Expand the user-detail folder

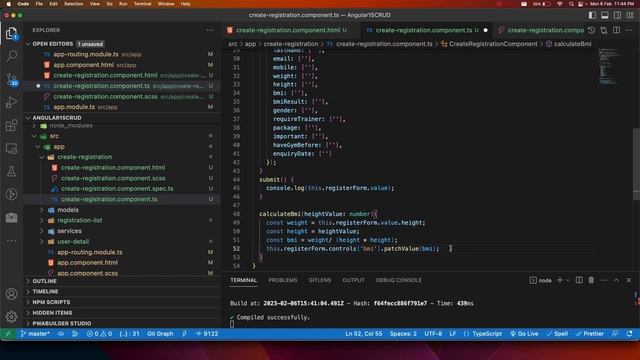73,242
